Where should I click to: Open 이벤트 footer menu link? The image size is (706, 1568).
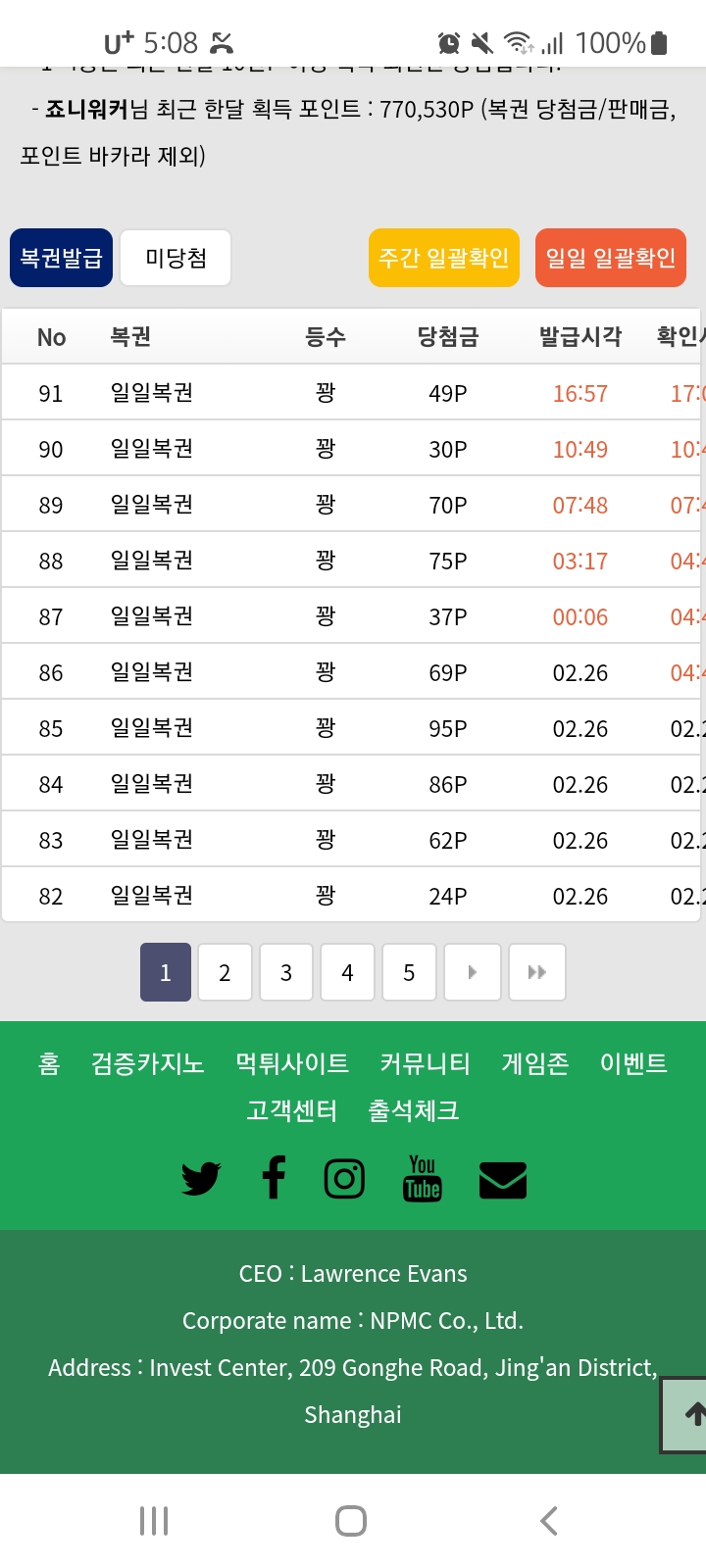click(633, 1063)
